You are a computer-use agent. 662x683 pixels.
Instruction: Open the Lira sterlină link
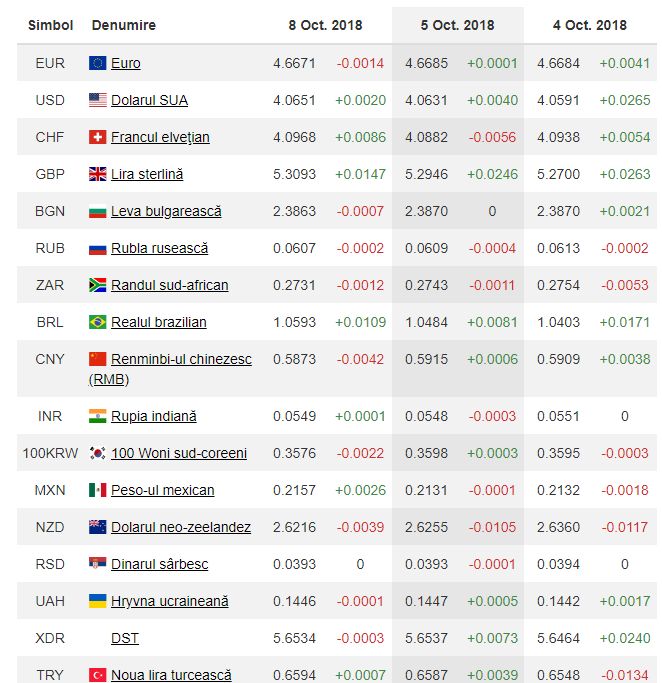coord(147,174)
